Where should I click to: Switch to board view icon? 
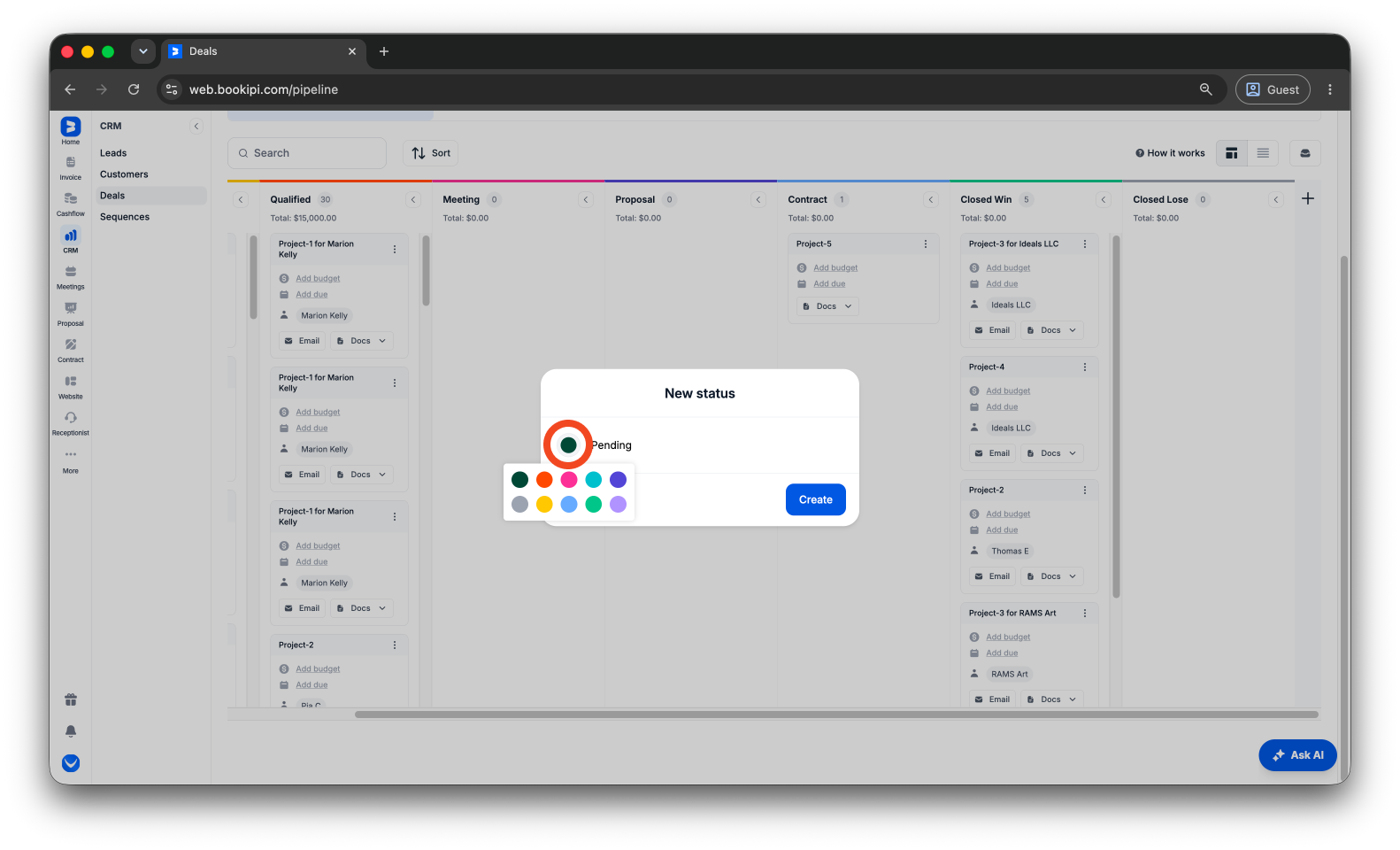click(1231, 153)
